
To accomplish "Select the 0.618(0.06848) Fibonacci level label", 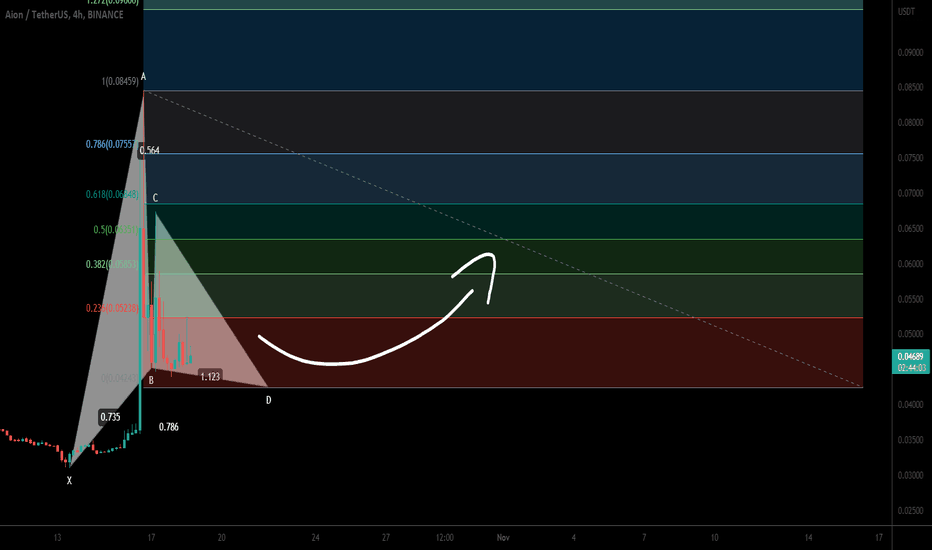I will 112,194.
